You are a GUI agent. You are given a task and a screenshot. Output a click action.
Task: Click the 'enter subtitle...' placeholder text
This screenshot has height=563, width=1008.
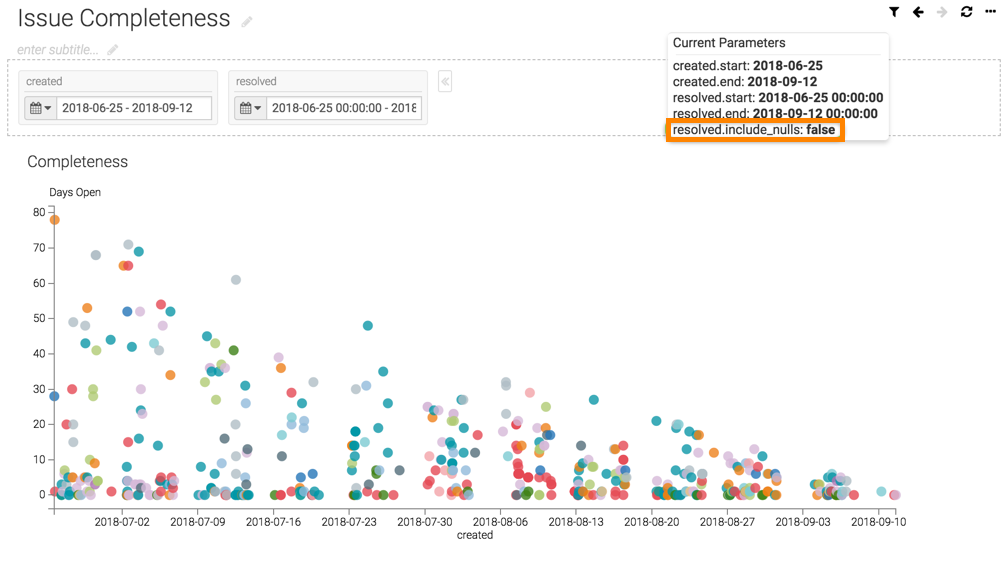tap(58, 50)
